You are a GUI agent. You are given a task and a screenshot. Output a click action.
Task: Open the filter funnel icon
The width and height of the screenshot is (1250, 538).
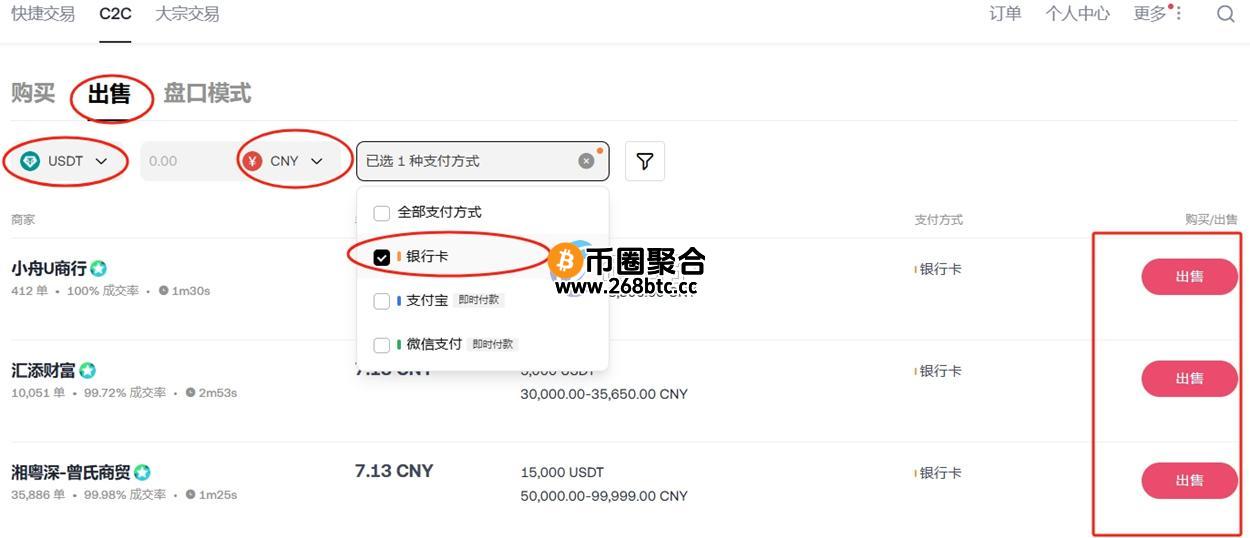(645, 161)
